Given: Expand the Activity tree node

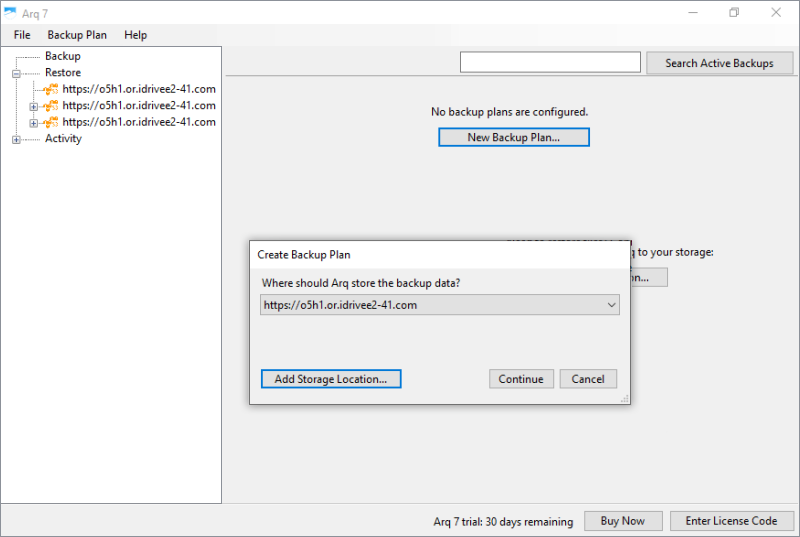Looking at the screenshot, I should pos(16,139).
